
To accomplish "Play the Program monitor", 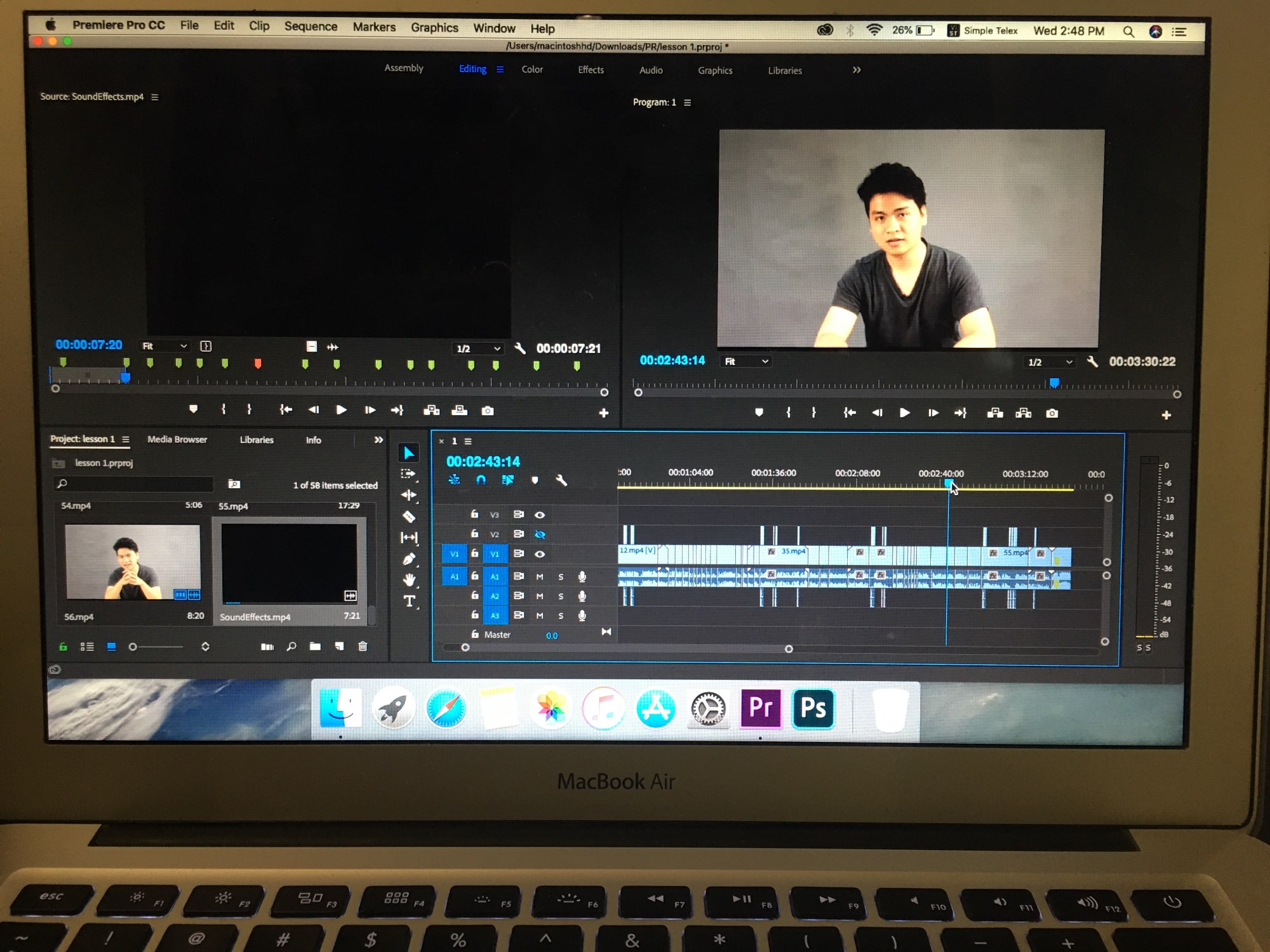I will point(905,413).
